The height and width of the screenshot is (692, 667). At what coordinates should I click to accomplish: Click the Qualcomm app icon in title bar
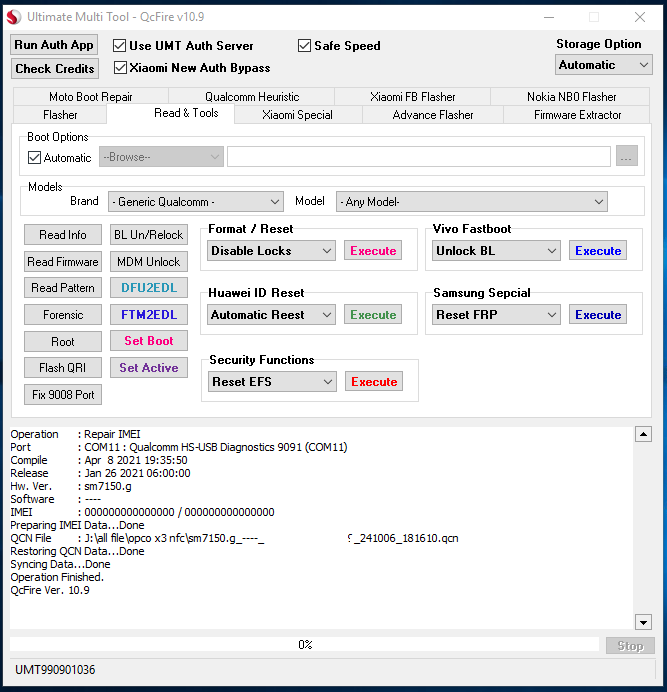[13, 17]
